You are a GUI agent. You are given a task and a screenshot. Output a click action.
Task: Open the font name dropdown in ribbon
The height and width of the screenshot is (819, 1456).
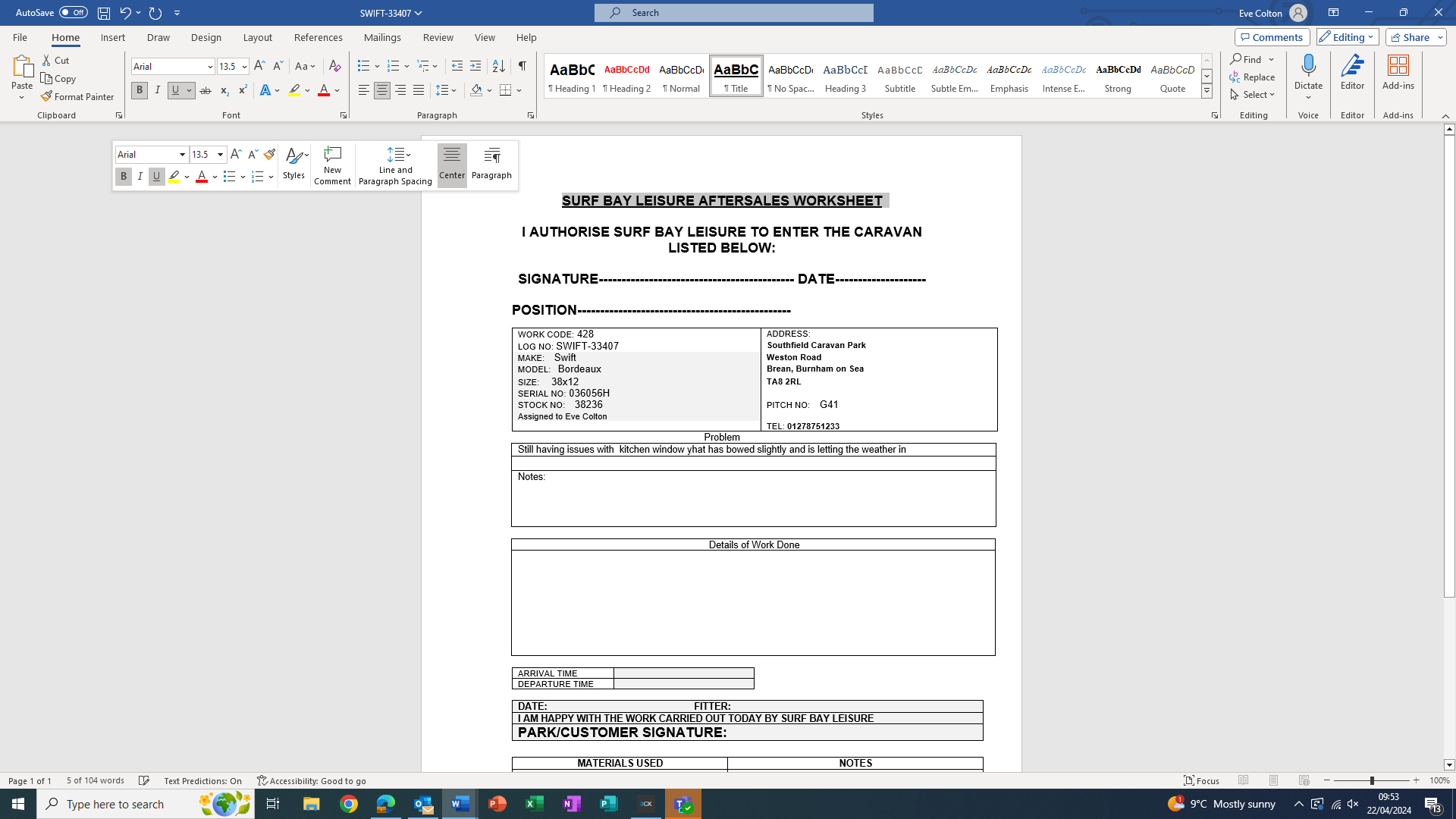coord(210,67)
